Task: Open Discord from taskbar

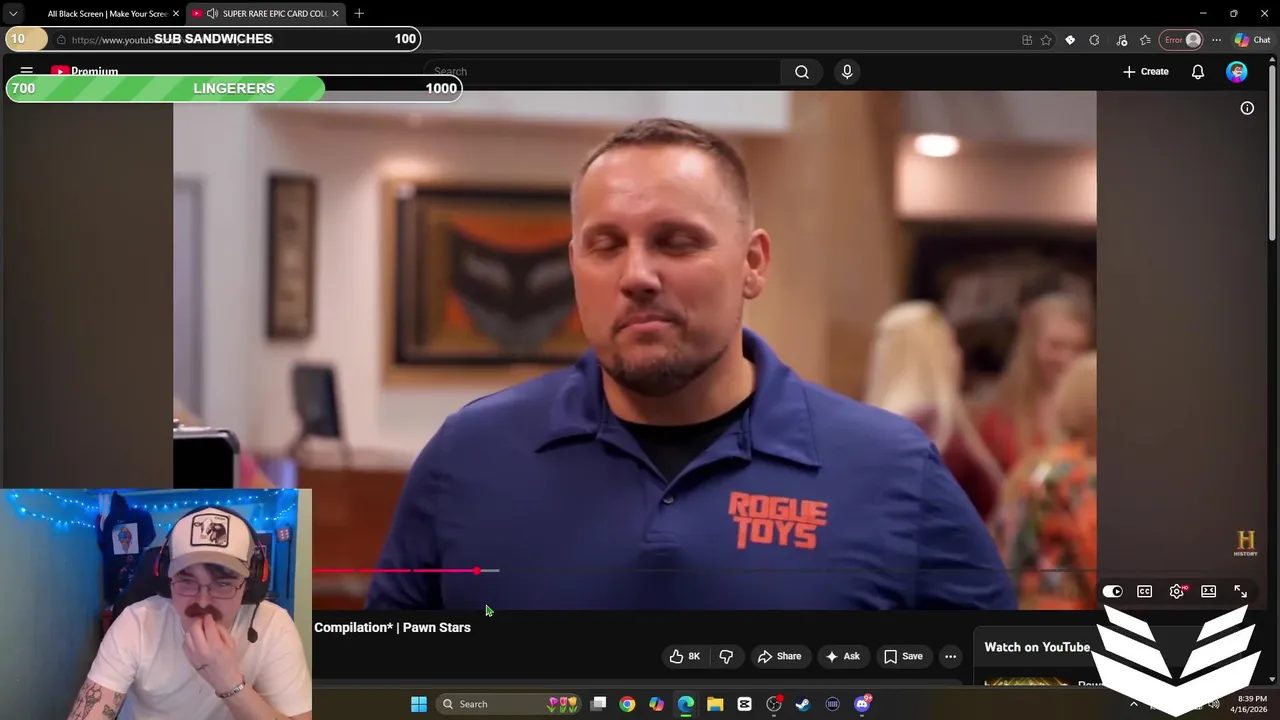Action: point(862,704)
